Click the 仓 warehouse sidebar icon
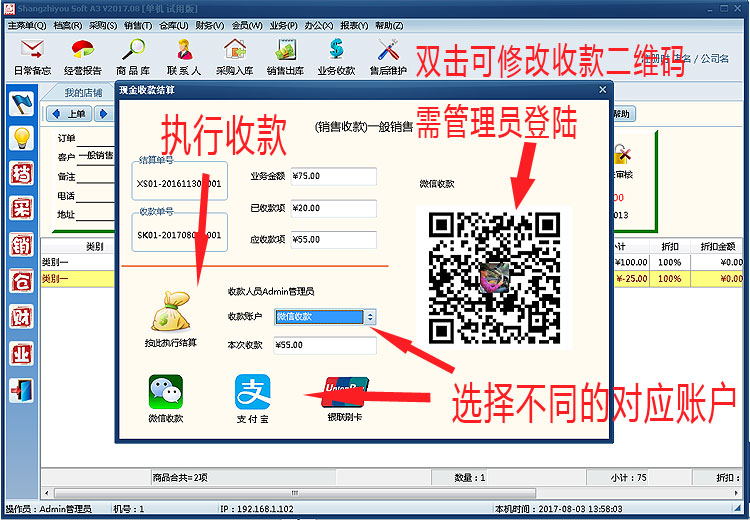The width and height of the screenshot is (750, 520). click(x=22, y=281)
